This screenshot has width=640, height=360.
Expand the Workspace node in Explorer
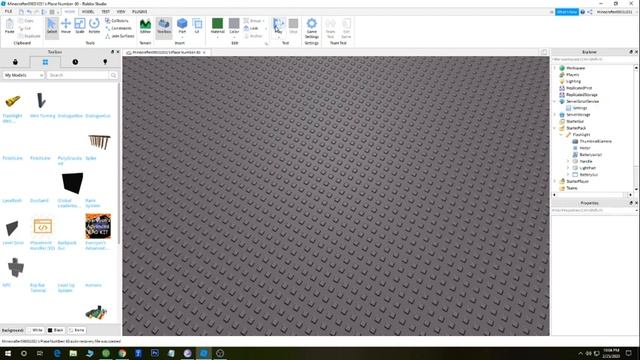pyautogui.click(x=555, y=68)
